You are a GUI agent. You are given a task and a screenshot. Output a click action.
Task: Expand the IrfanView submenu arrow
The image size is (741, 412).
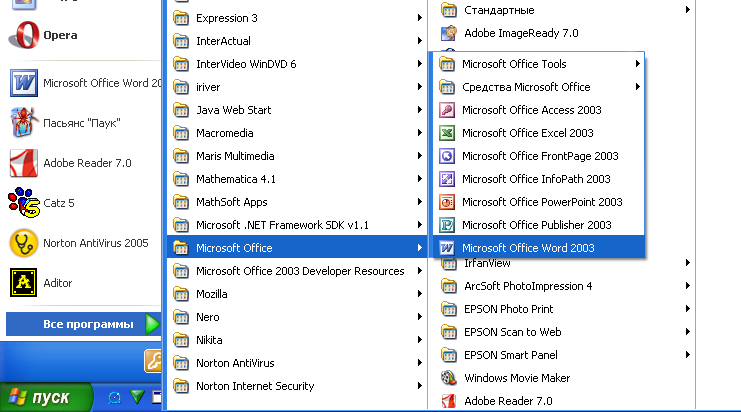pyautogui.click(x=688, y=263)
